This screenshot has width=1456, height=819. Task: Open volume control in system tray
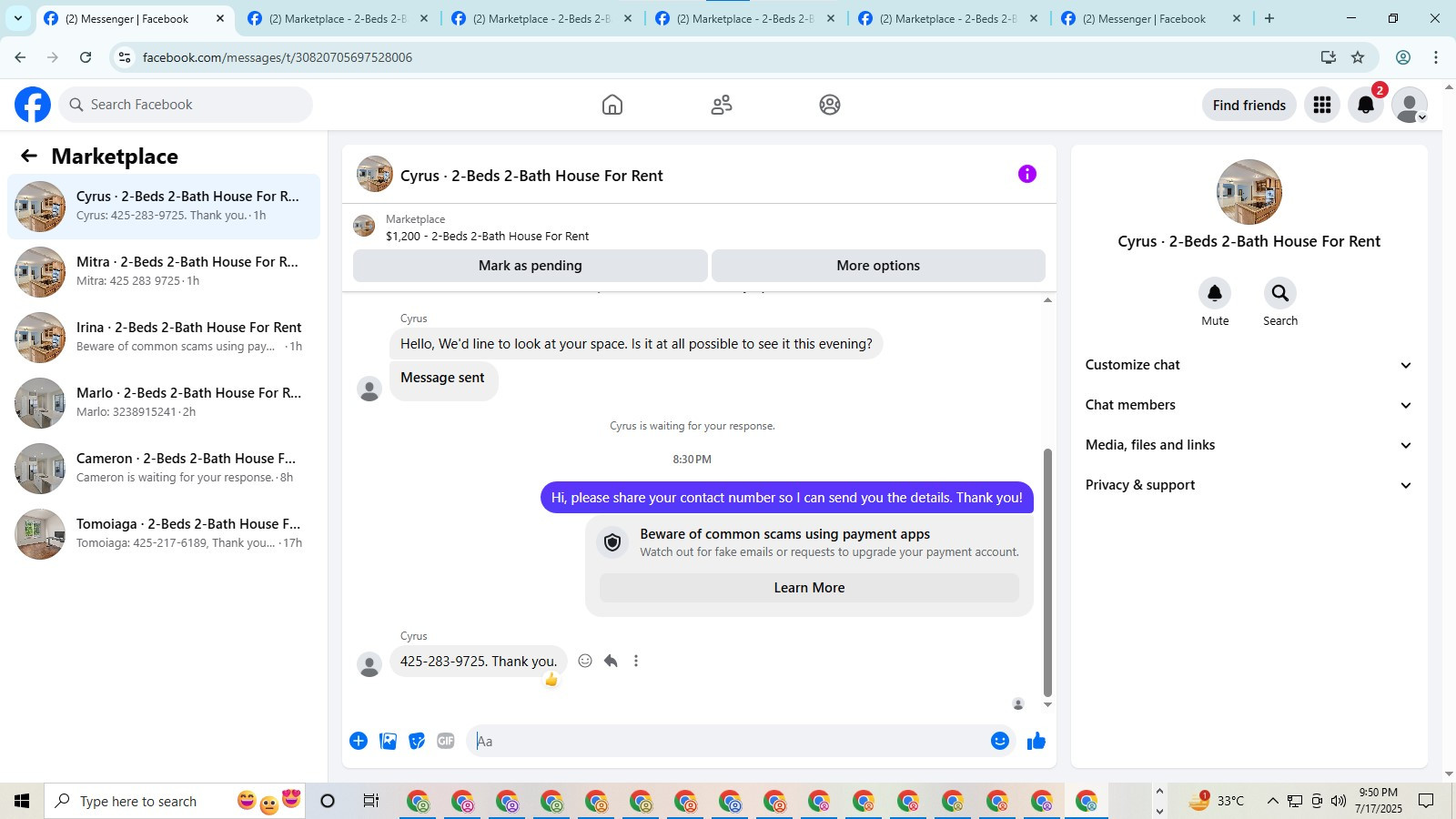1338,801
